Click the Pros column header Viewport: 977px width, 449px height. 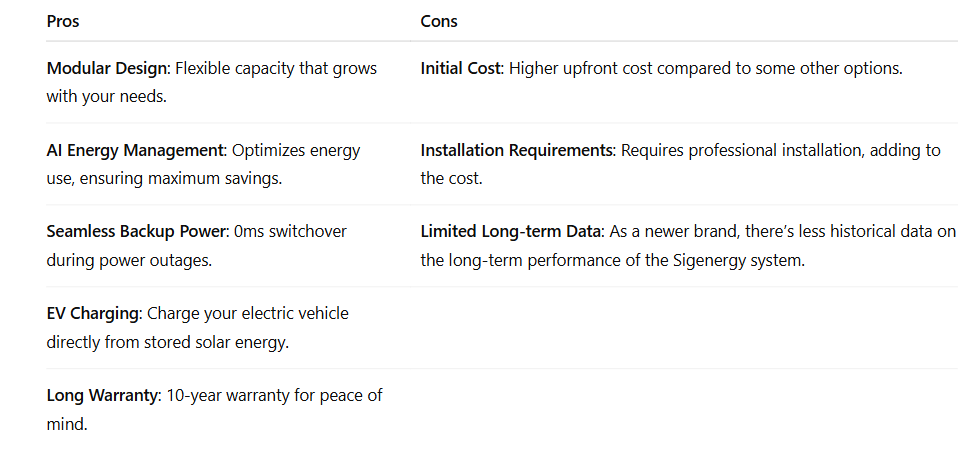63,21
